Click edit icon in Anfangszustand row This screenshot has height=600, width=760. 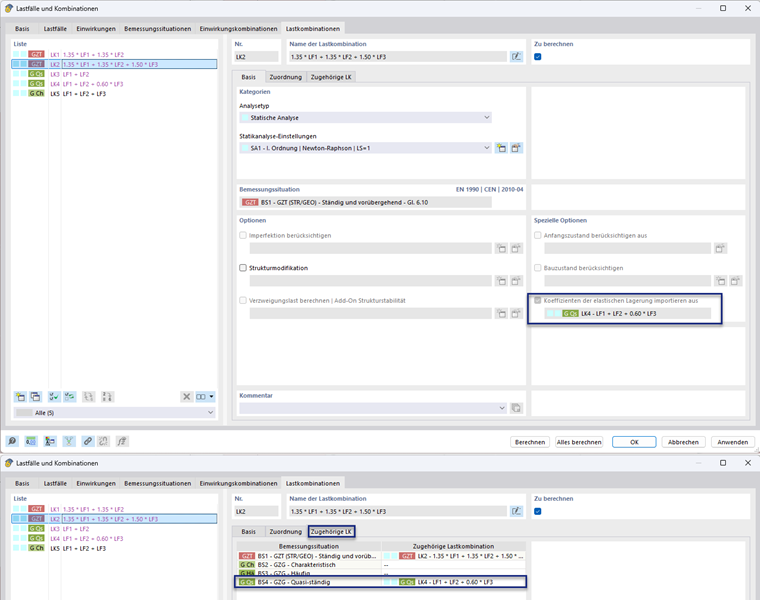pos(720,248)
